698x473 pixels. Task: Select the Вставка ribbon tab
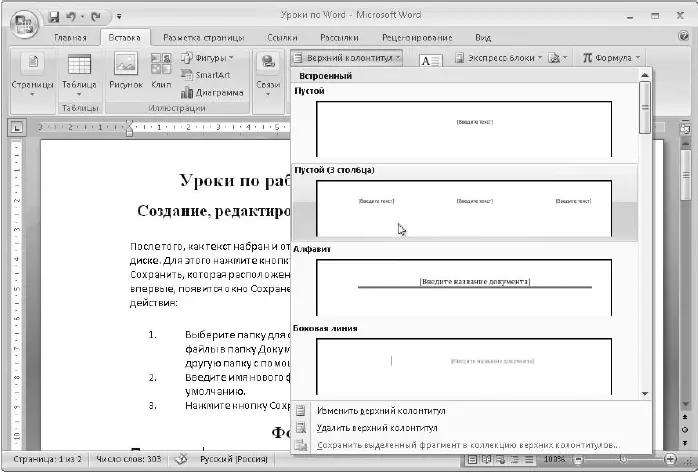pos(125,38)
